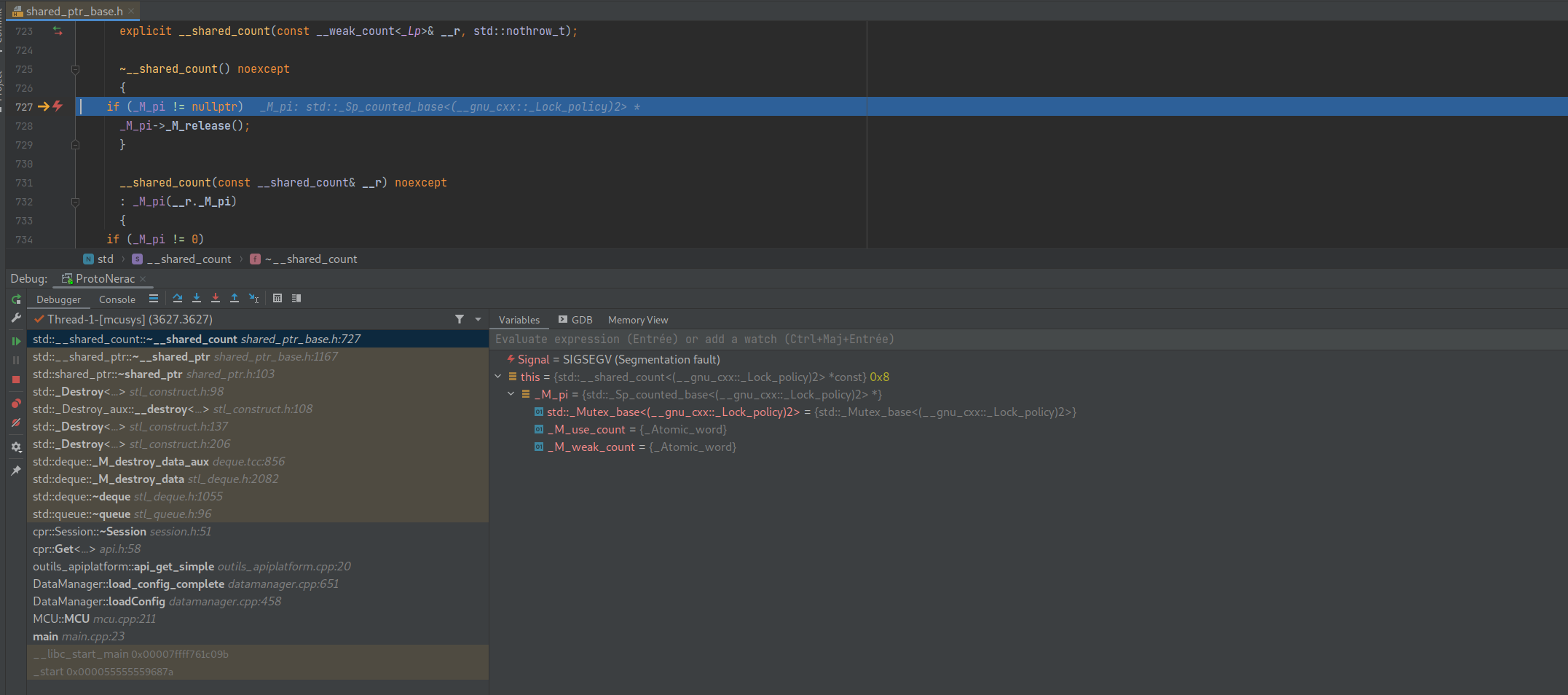The height and width of the screenshot is (695, 1568).
Task: Click the ~__shared_count breadcrumb link
Action: pyautogui.click(x=311, y=259)
